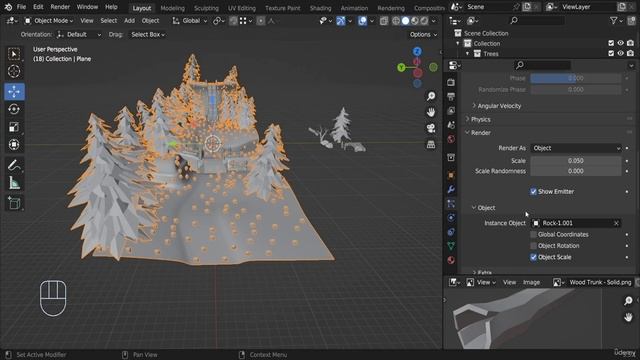Switch to the Sculpting workspace tab
Image resolution: width=640 pixels, height=360 pixels.
pyautogui.click(x=206, y=8)
